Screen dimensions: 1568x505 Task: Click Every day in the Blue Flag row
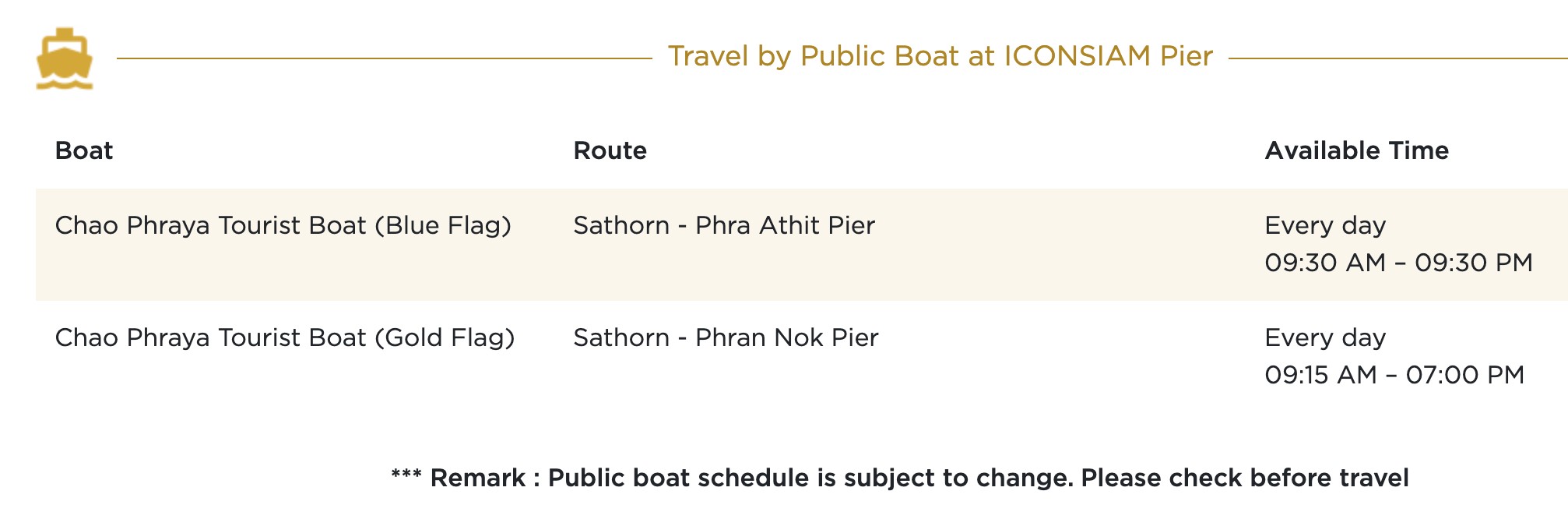[1325, 225]
